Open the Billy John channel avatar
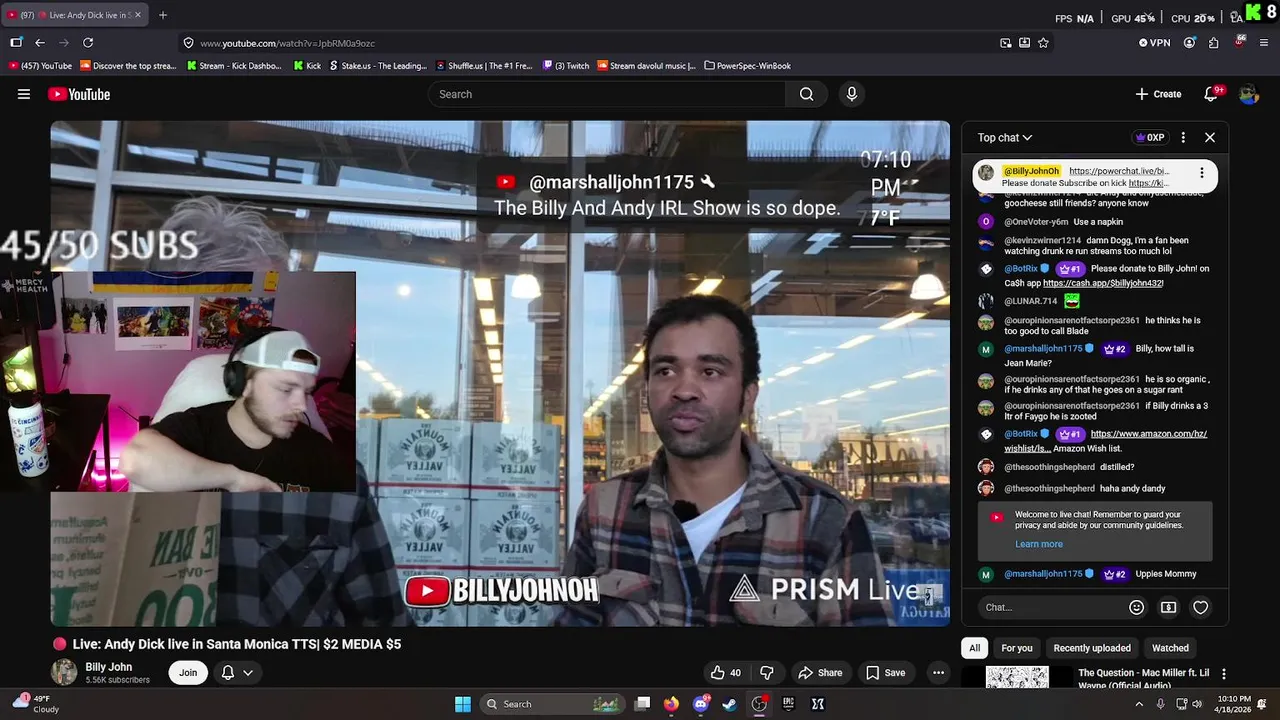This screenshot has height=720, width=1280. [x=64, y=672]
